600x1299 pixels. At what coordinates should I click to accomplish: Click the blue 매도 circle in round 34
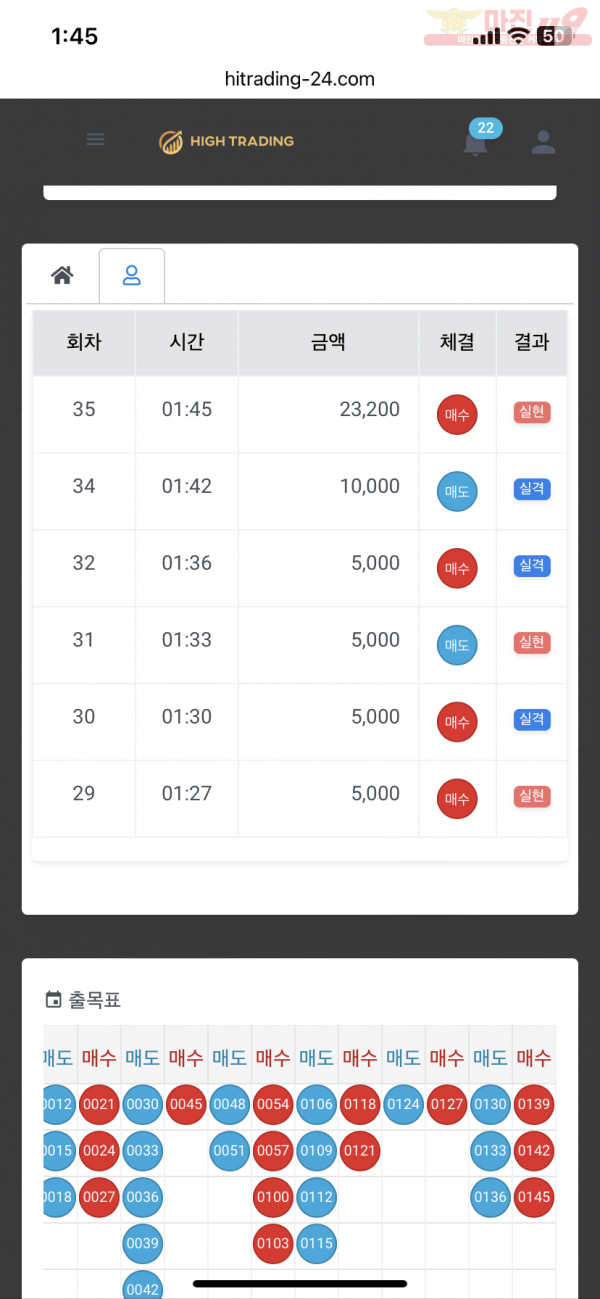tap(457, 491)
